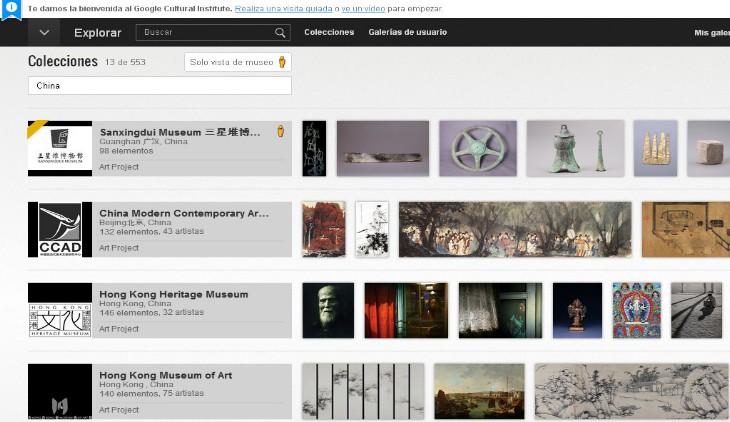Open the folding screen ink painting

pyautogui.click(x=363, y=391)
